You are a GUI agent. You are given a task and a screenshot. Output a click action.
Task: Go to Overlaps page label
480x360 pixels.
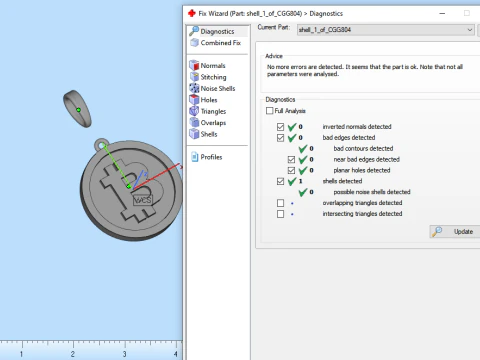point(213,123)
